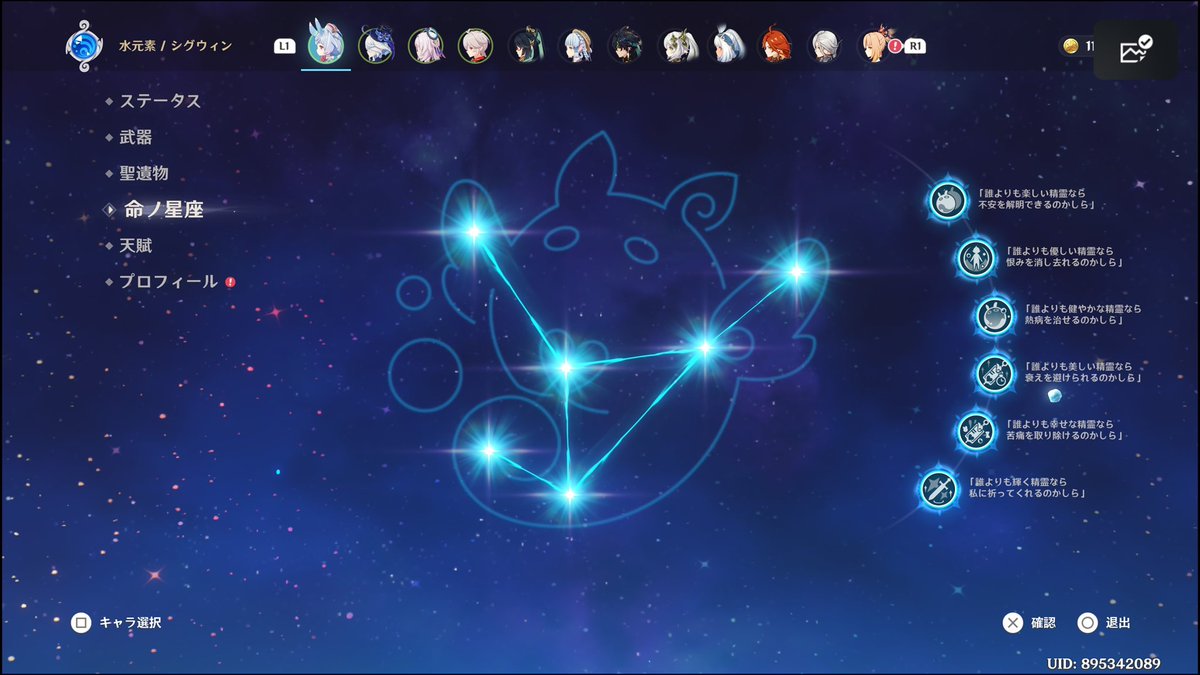Open the ステータス menu entry
The height and width of the screenshot is (675, 1200).
(x=160, y=101)
